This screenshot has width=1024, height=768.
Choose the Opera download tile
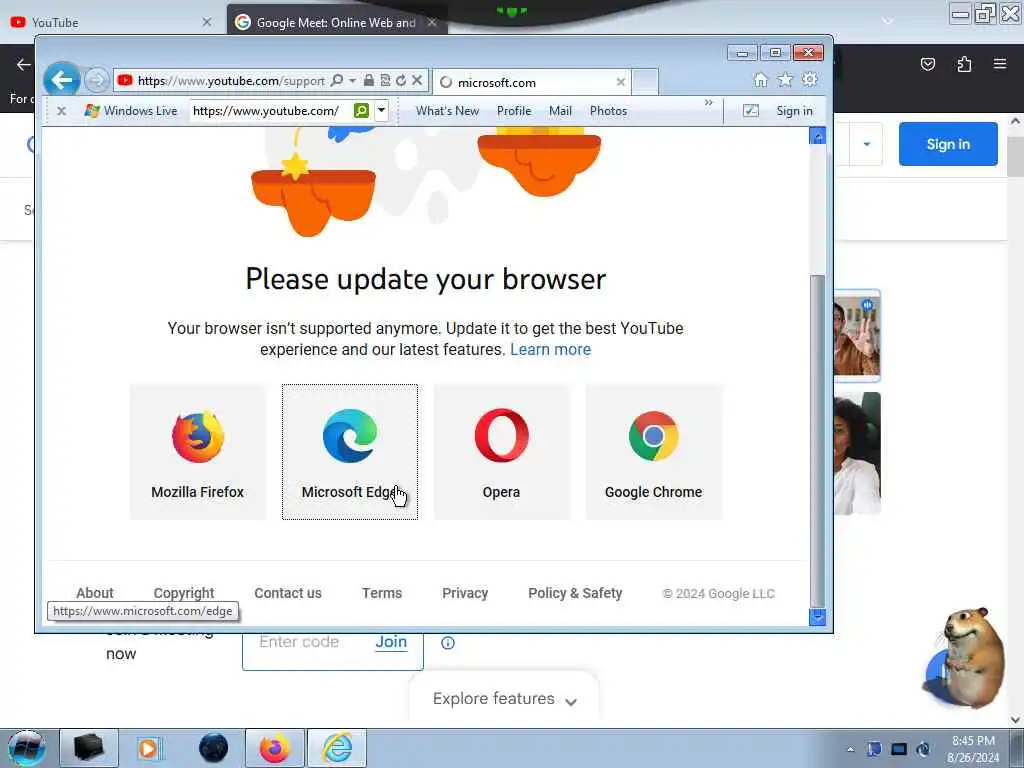502,452
